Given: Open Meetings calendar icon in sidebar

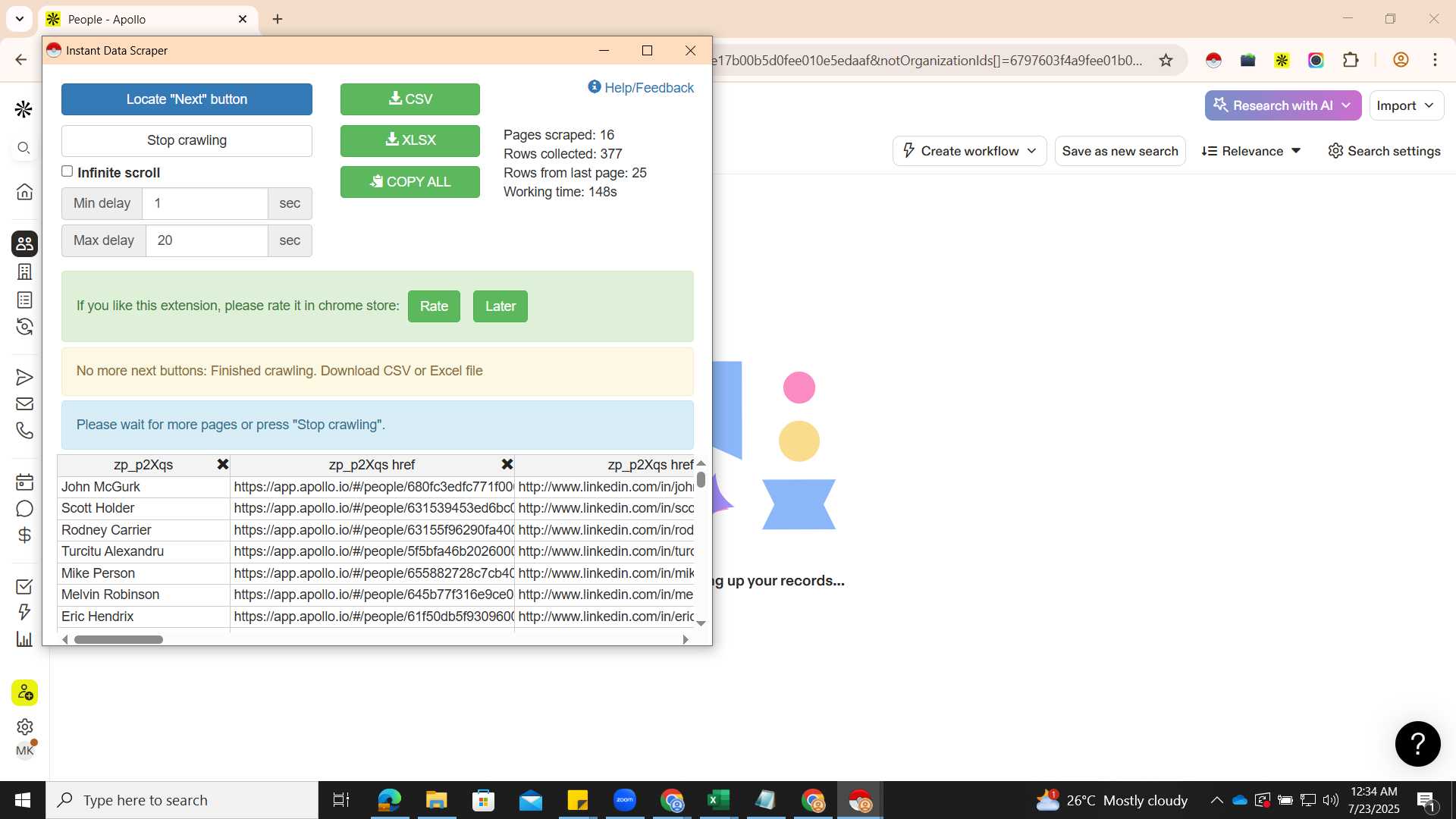Looking at the screenshot, I should (x=24, y=482).
